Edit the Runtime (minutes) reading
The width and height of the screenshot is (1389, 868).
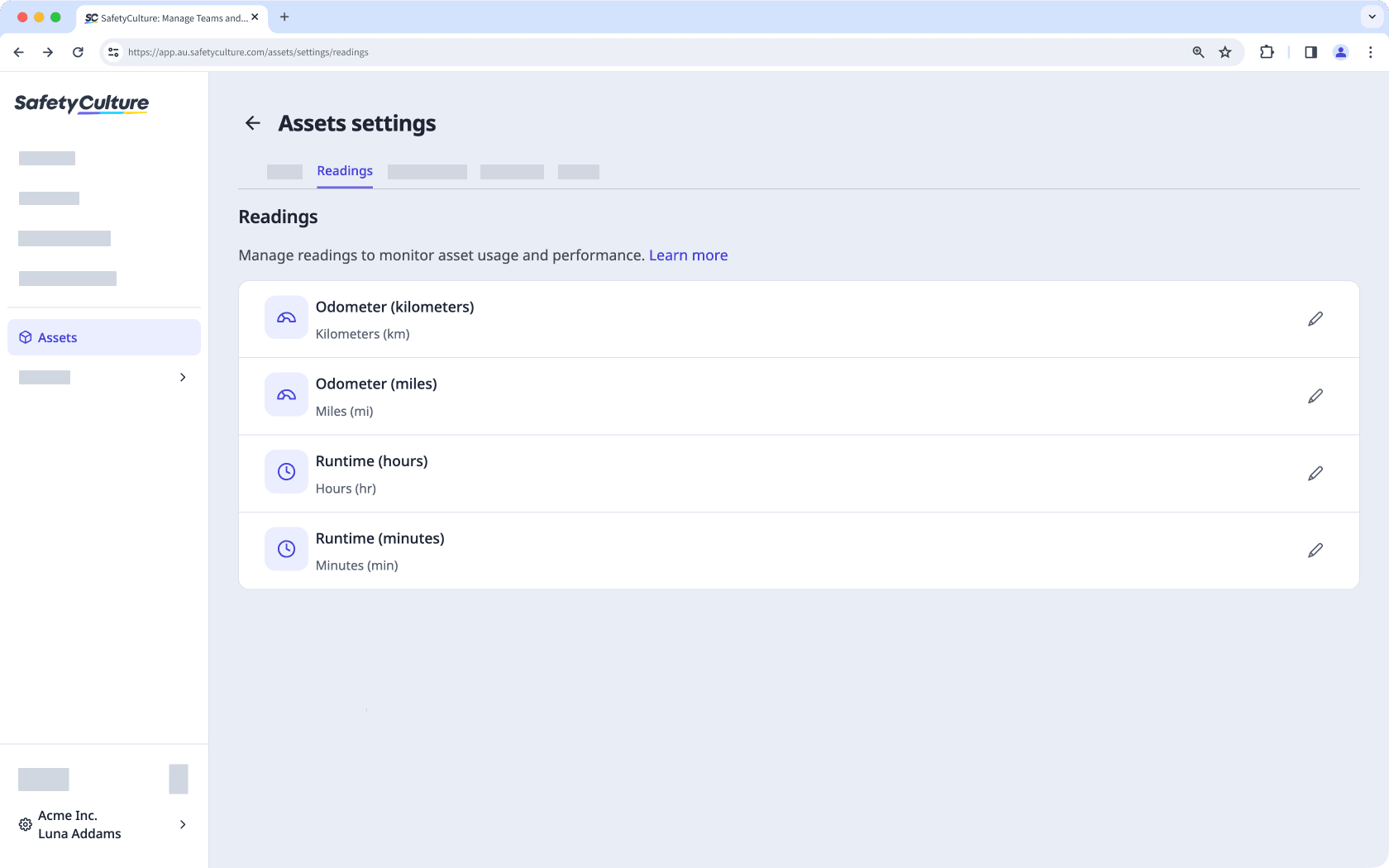(1316, 550)
